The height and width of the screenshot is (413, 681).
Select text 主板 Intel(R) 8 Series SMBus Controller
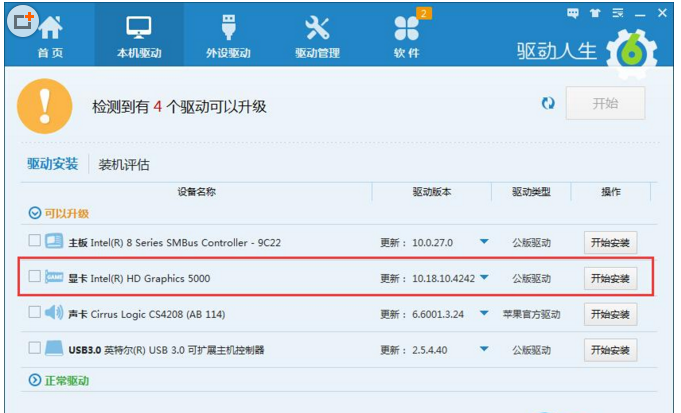175,242
